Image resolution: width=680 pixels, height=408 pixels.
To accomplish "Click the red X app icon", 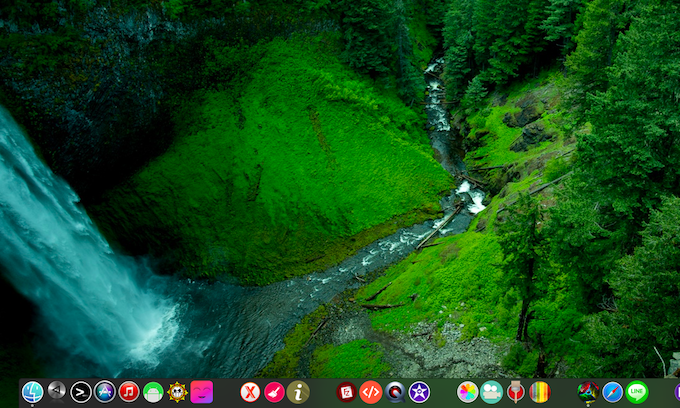I will click(250, 392).
